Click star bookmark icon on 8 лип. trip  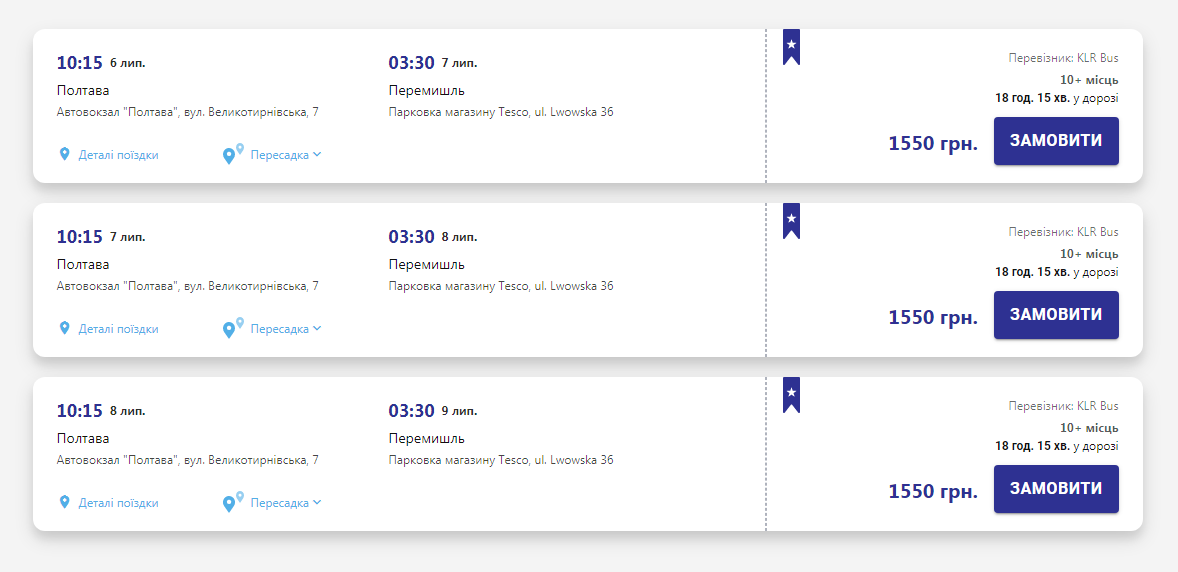pyautogui.click(x=791, y=394)
